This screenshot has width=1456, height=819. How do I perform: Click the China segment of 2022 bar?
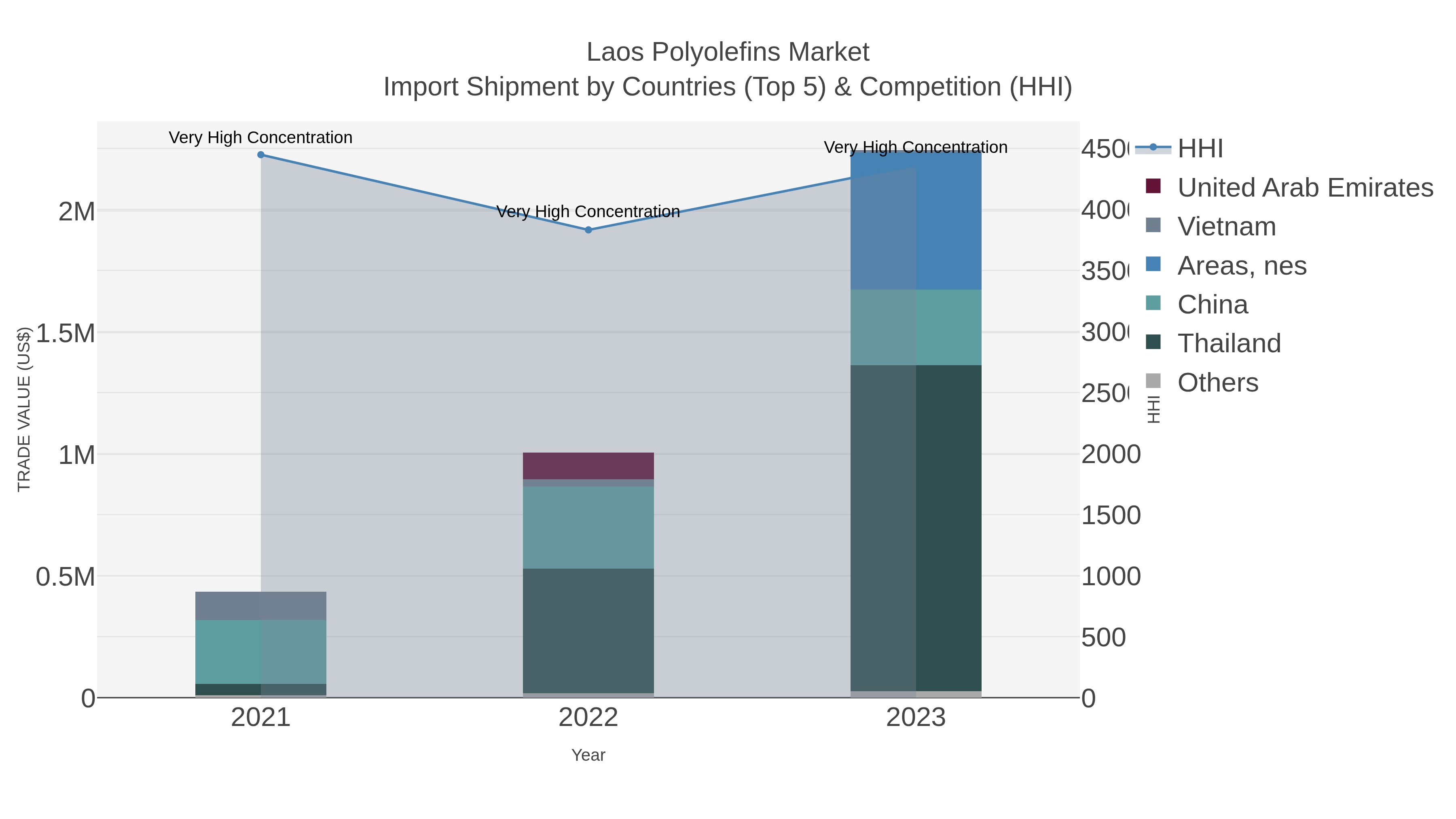(588, 527)
